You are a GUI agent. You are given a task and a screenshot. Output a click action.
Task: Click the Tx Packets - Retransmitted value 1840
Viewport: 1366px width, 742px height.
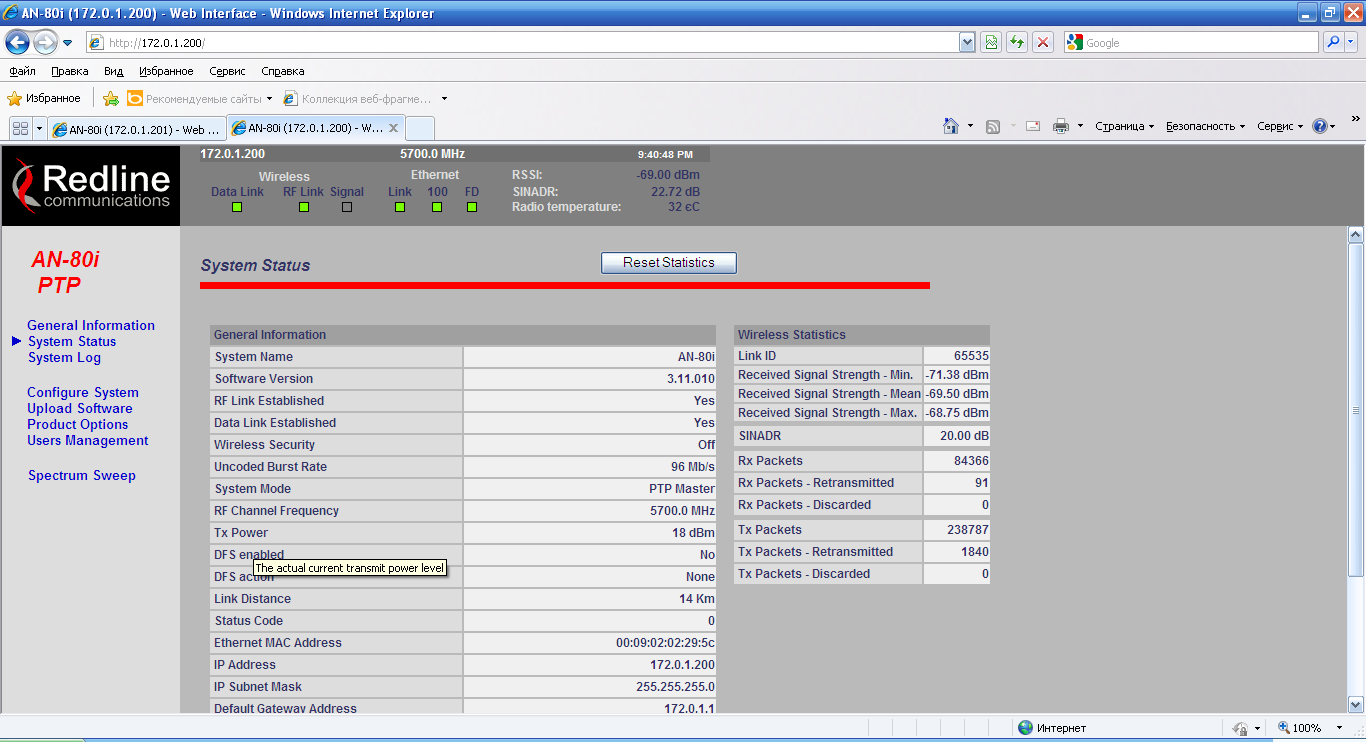(974, 552)
